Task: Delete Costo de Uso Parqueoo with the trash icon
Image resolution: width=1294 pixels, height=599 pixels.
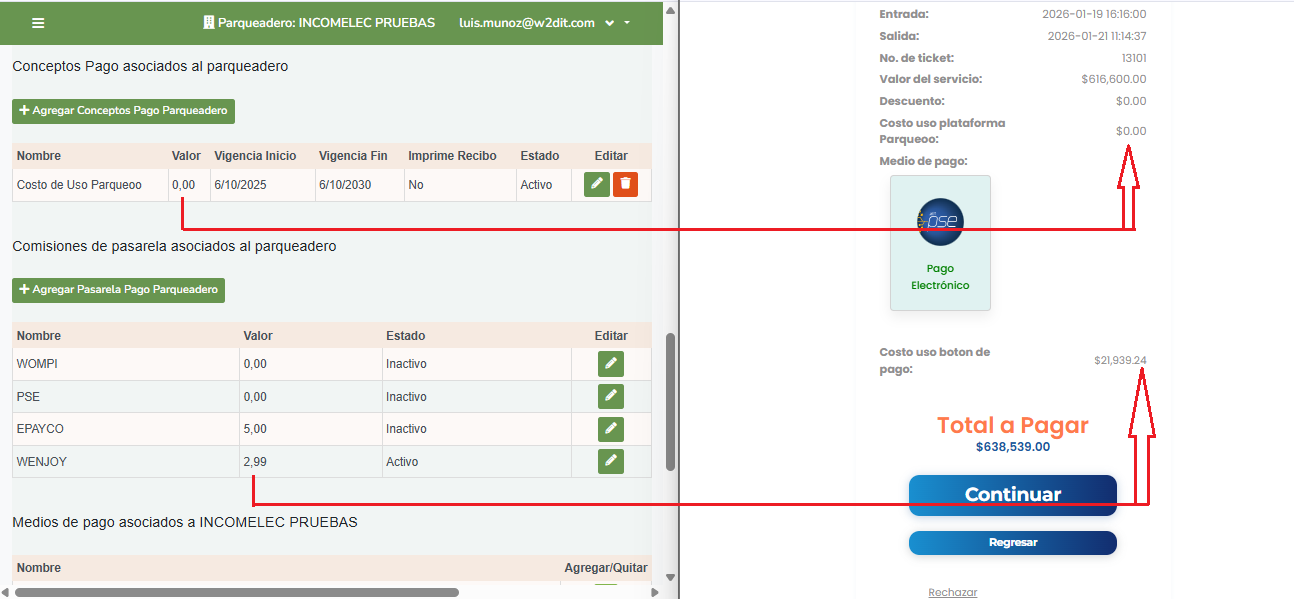Action: click(x=625, y=184)
